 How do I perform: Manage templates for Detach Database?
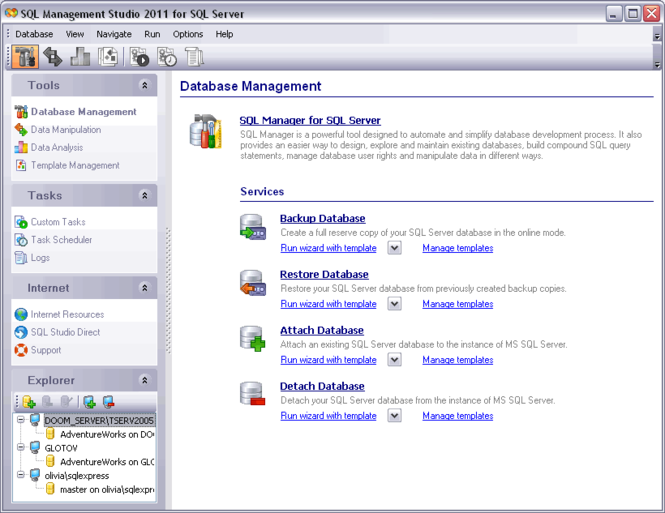point(458,416)
